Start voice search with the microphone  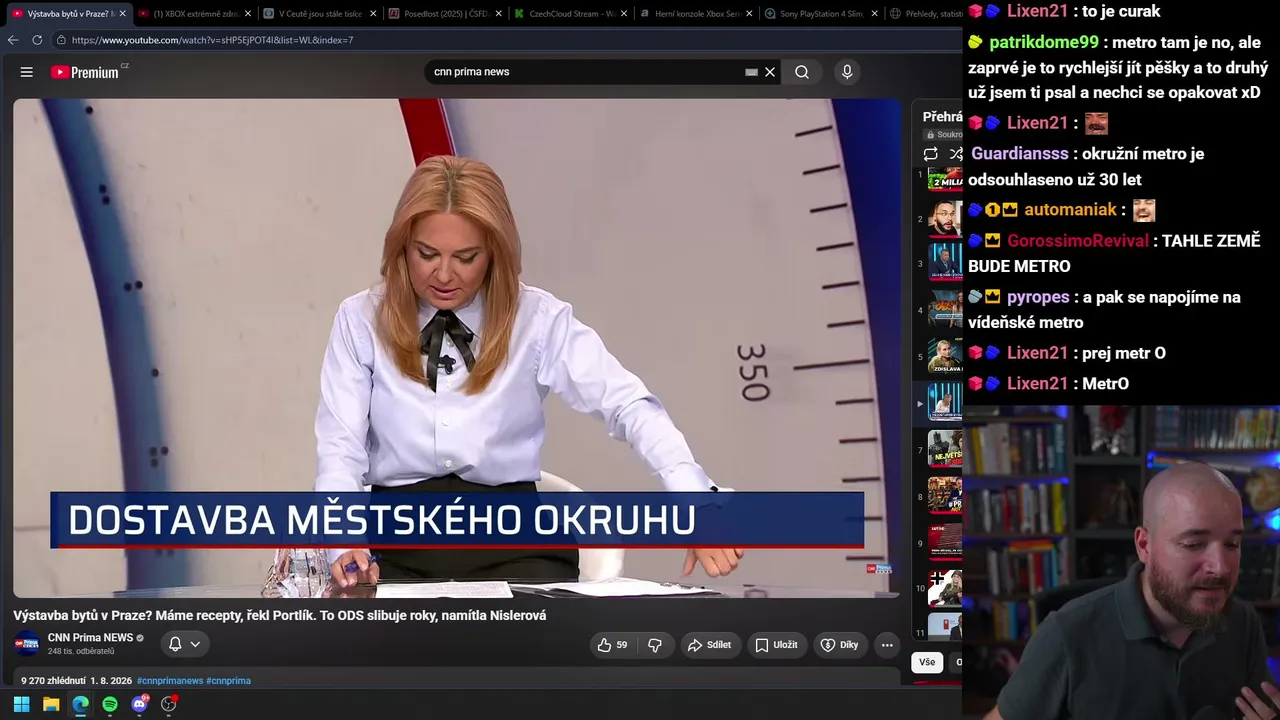click(x=847, y=72)
